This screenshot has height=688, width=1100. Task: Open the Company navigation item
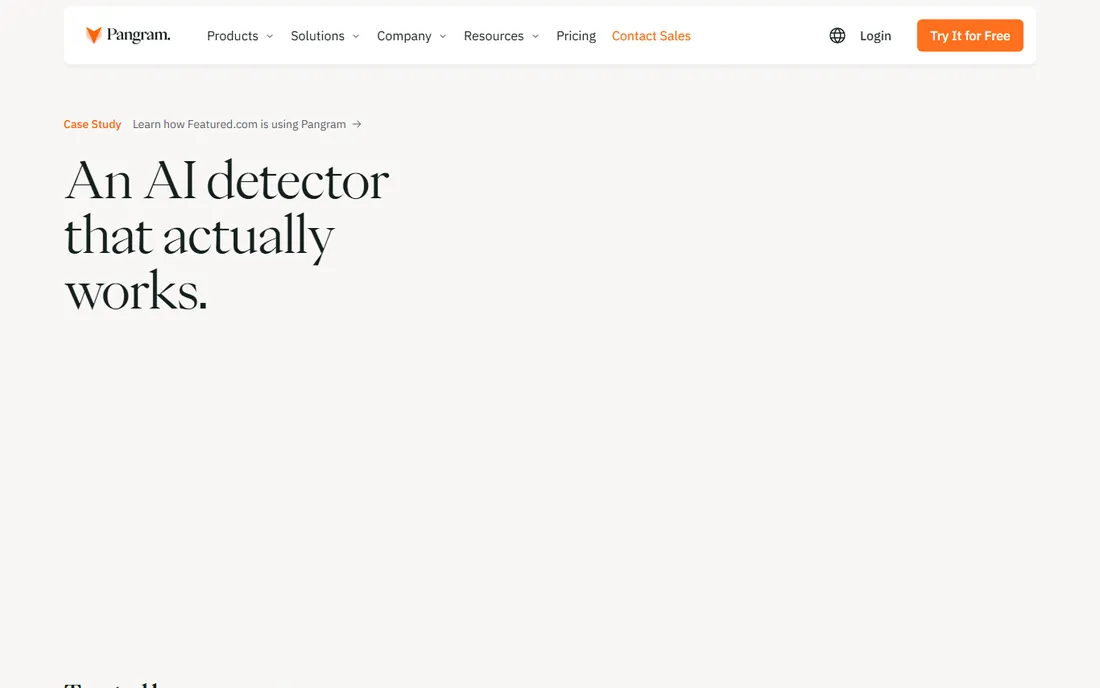[404, 36]
